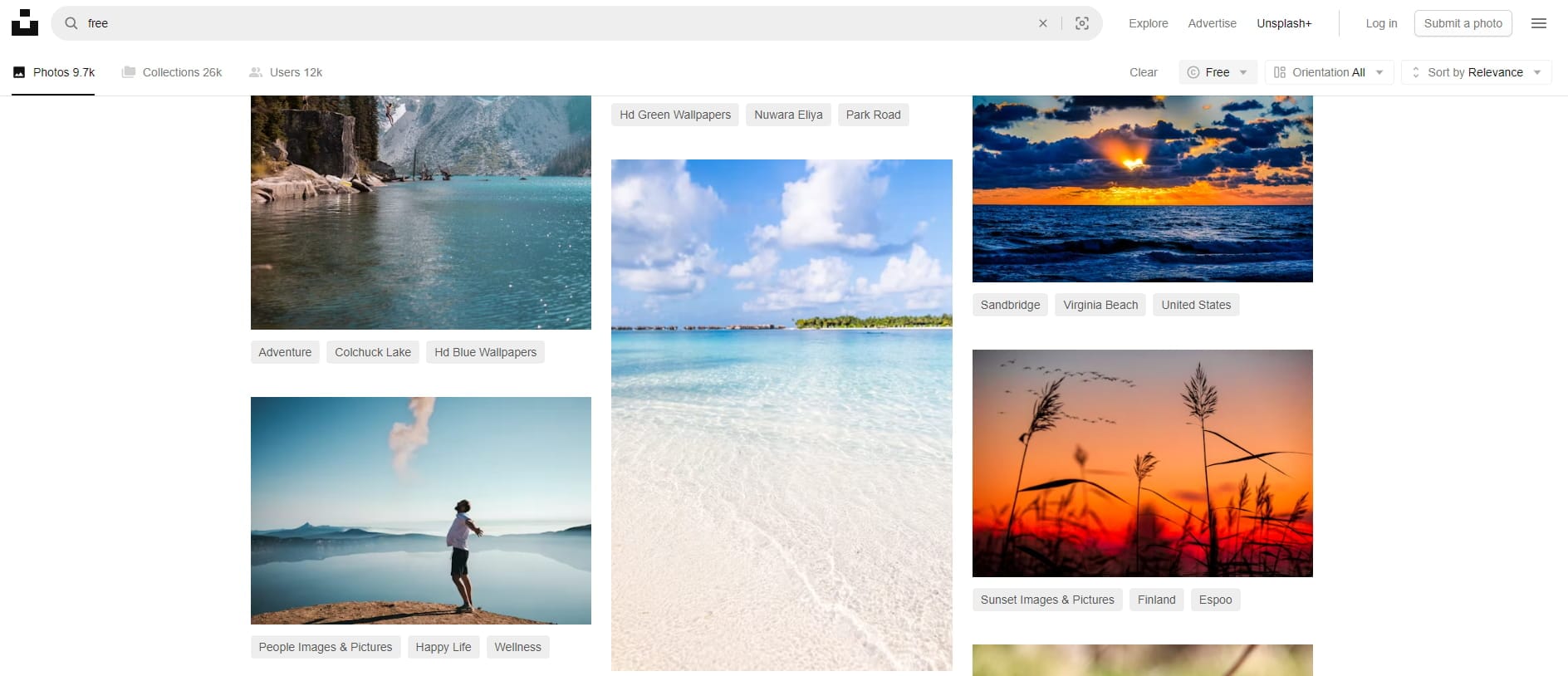Image resolution: width=1568 pixels, height=676 pixels.
Task: Clear the search text with X icon
Action: 1043,23
